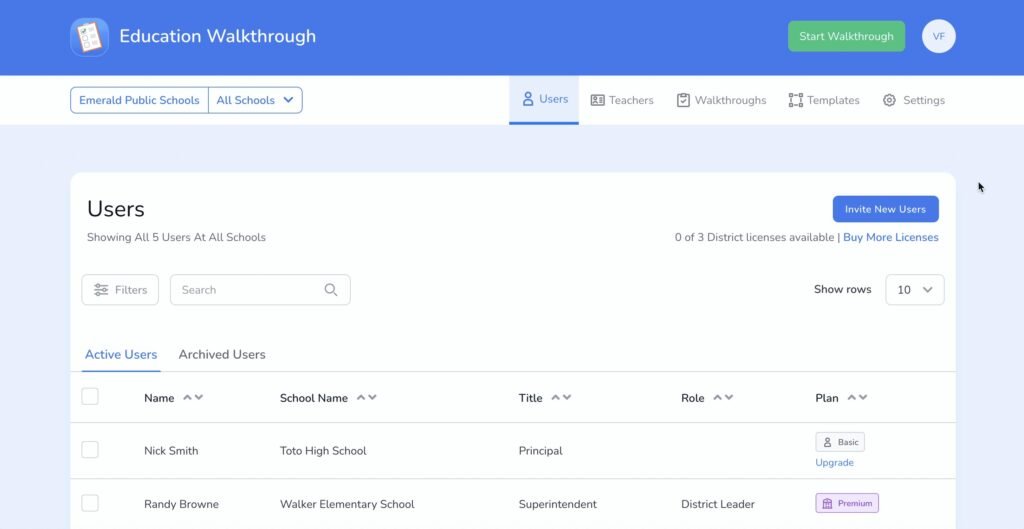Image resolution: width=1024 pixels, height=529 pixels.
Task: Sort the Name column with arrows
Action: coord(193,398)
